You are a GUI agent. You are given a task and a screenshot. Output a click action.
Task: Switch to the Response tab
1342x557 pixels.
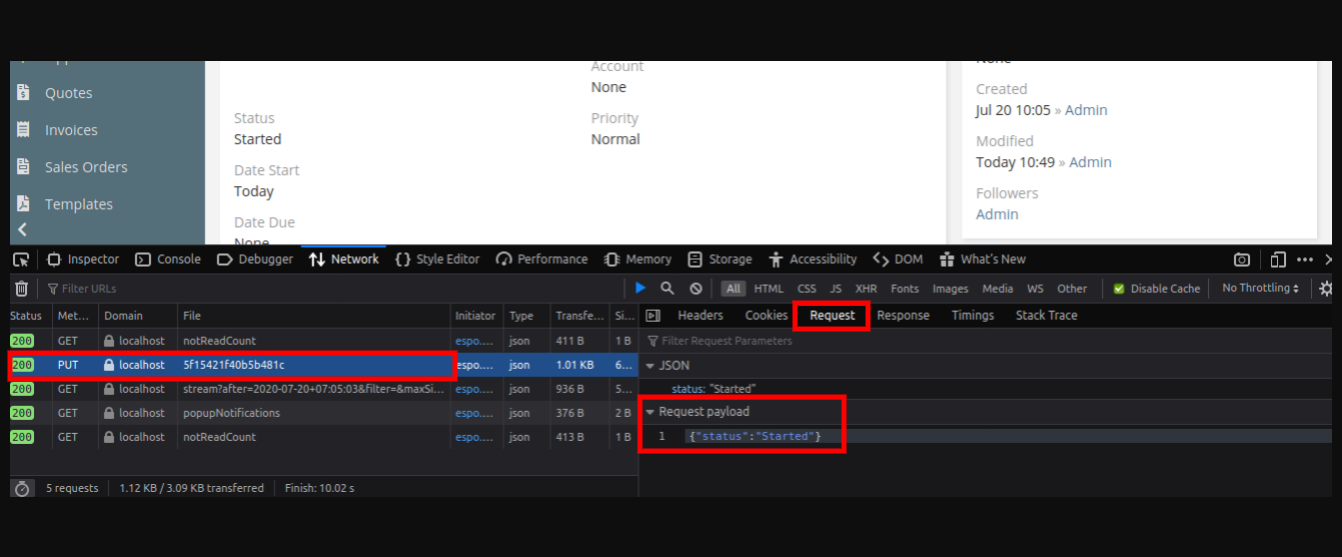coord(902,315)
